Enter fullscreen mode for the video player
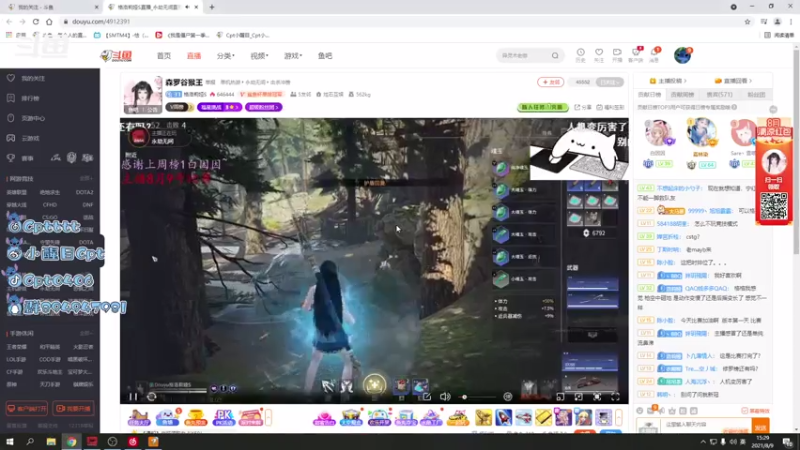The height and width of the screenshot is (450, 800). coord(615,396)
